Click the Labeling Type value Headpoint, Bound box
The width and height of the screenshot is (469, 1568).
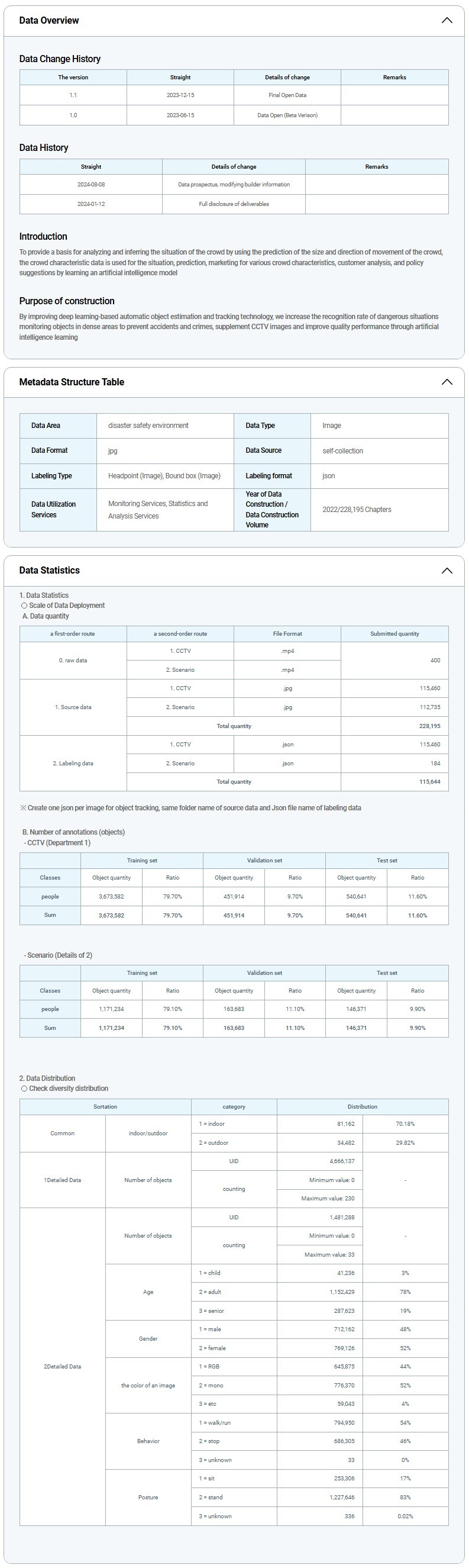point(164,476)
